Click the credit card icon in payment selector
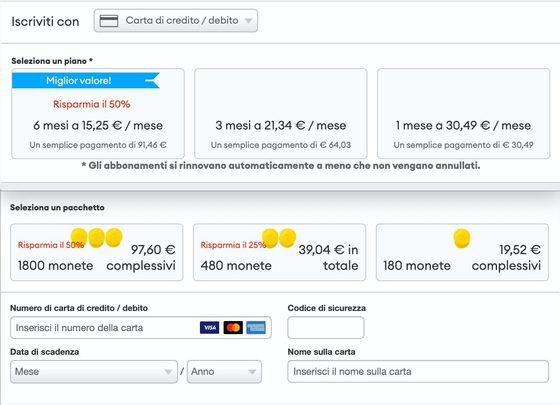 (109, 21)
